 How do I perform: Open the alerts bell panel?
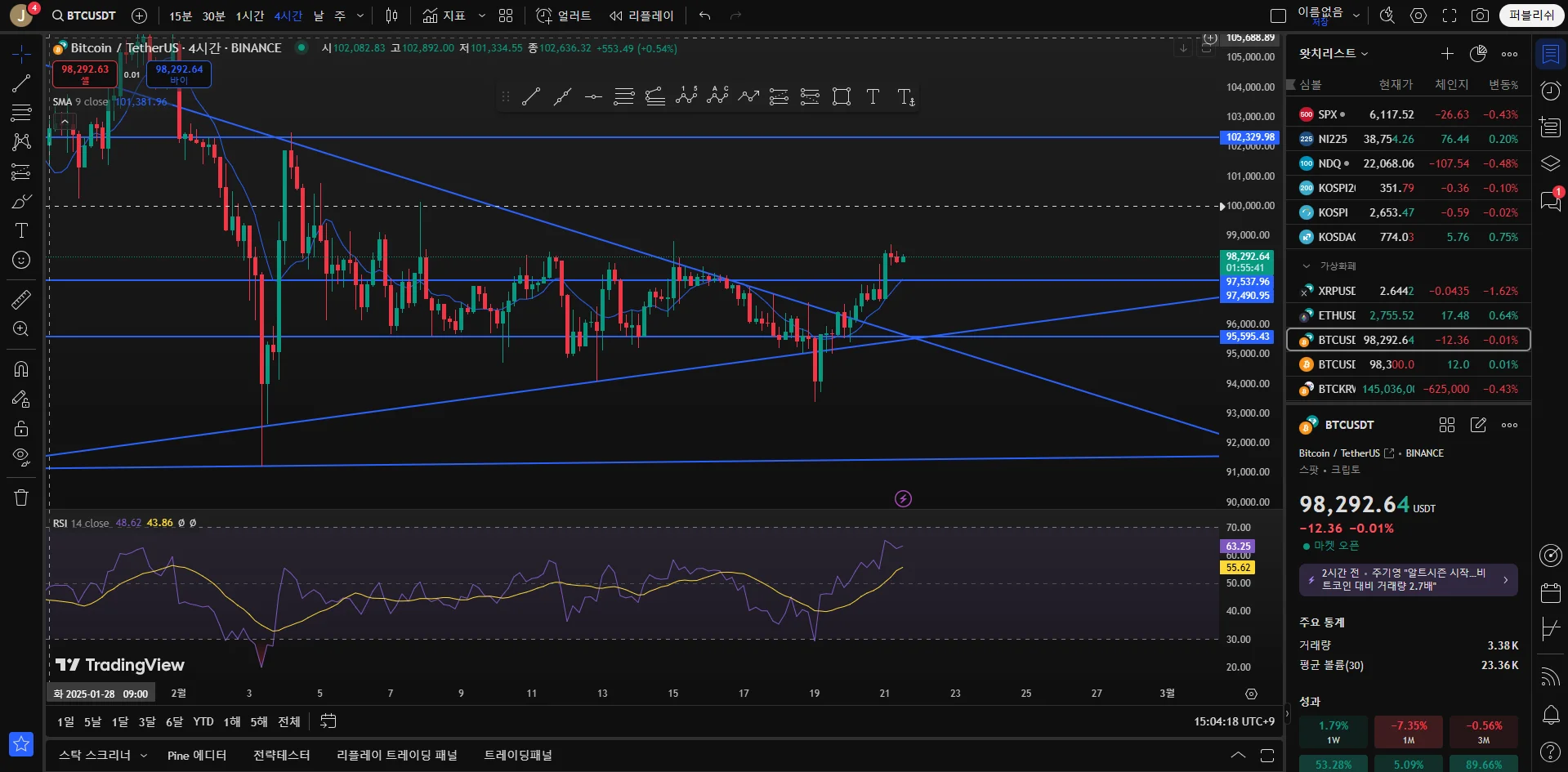pyautogui.click(x=1551, y=715)
